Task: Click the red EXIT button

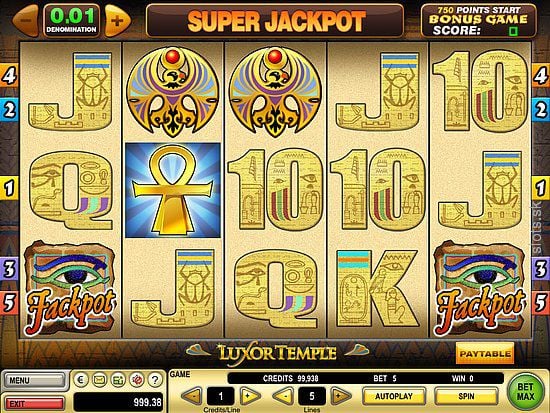Action: point(34,404)
